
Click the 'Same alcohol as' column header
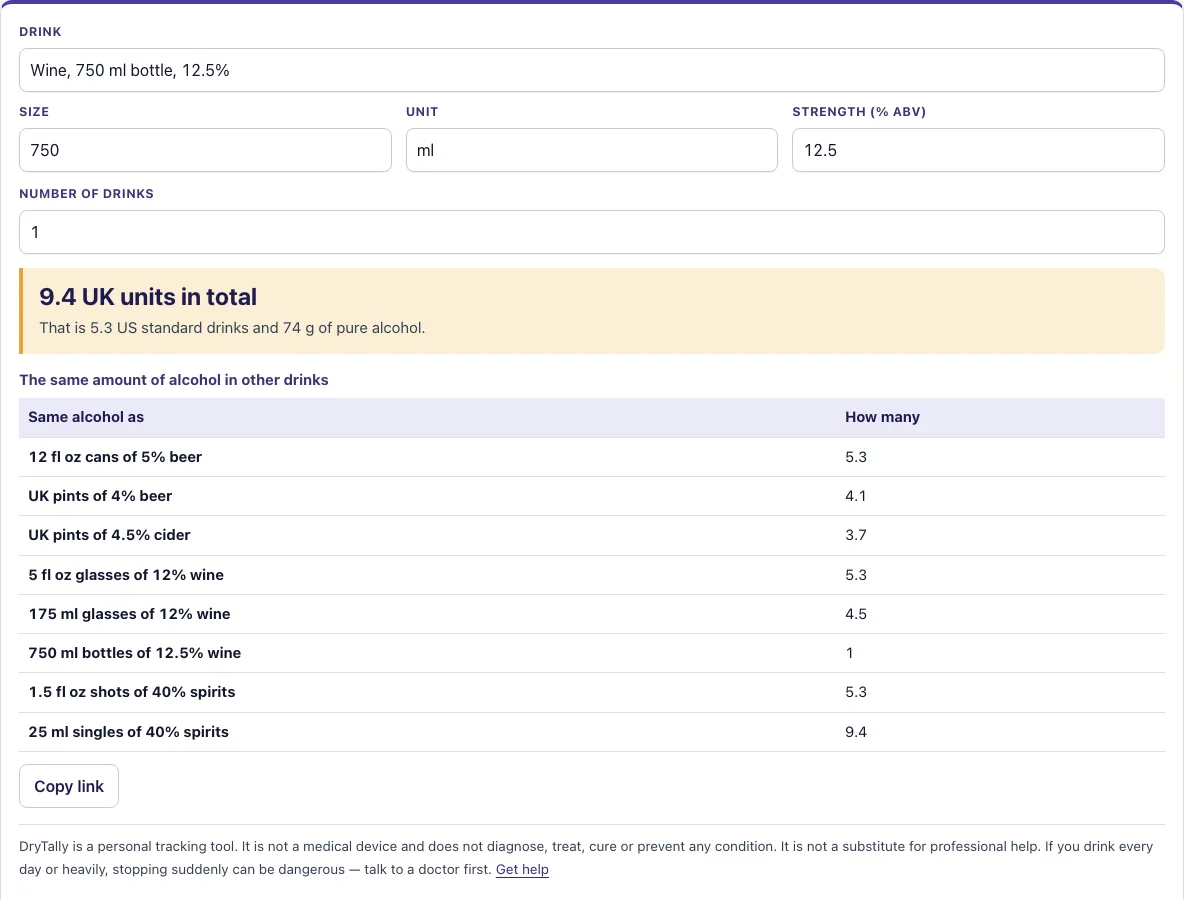86,417
